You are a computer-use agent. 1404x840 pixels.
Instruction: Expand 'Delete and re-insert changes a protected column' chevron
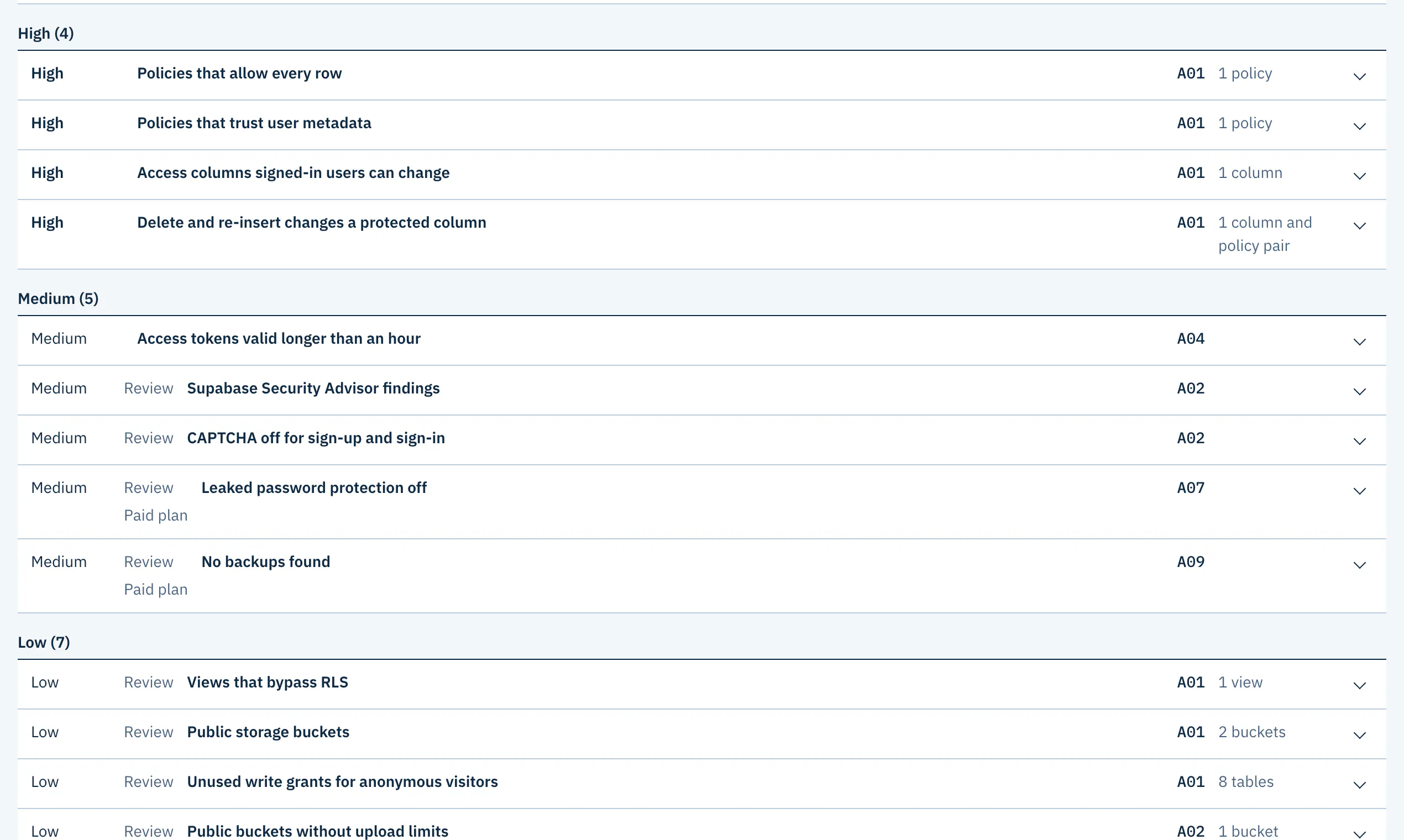pyautogui.click(x=1359, y=226)
